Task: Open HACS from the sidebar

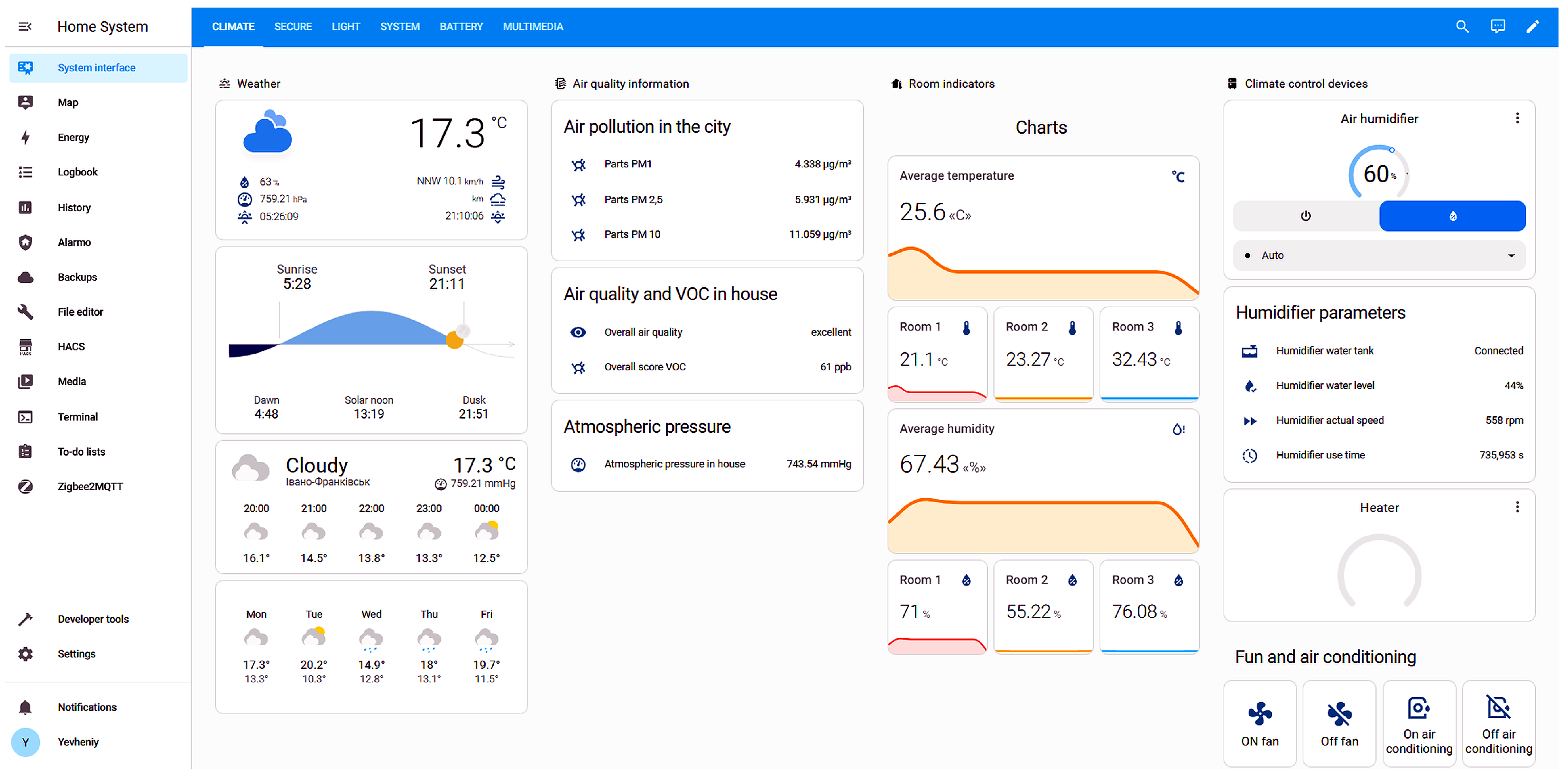Action: point(71,347)
